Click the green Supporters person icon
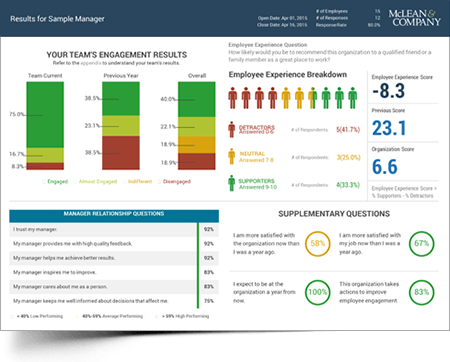Screen dimensions: 450x362 click(231, 183)
